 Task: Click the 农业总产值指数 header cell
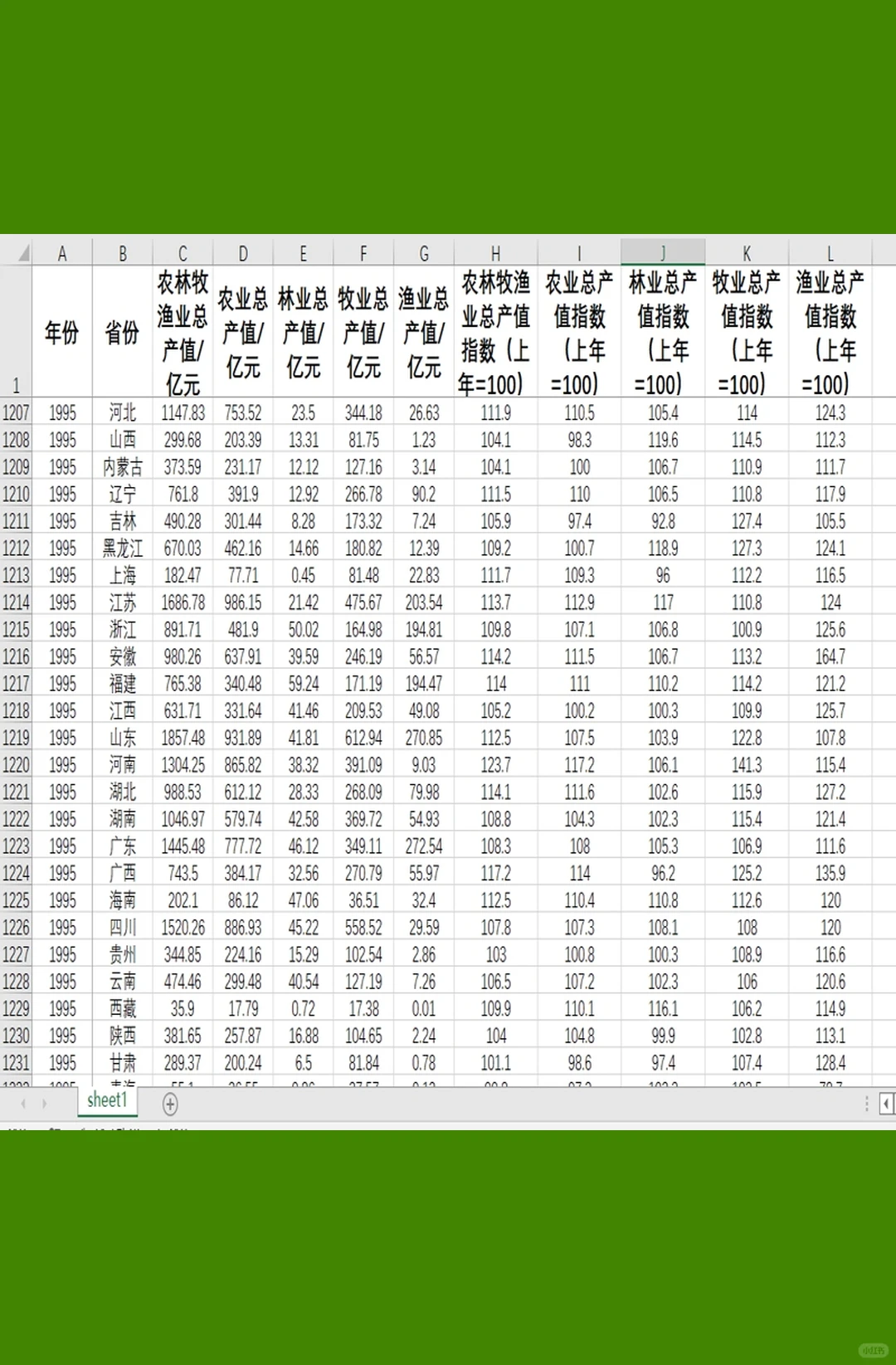pyautogui.click(x=579, y=332)
